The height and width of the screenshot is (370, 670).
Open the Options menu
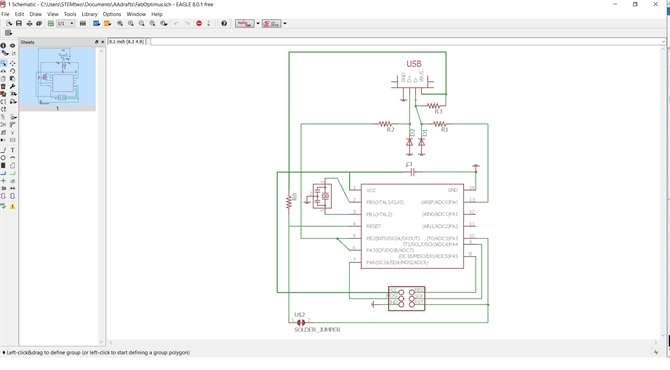tap(112, 14)
